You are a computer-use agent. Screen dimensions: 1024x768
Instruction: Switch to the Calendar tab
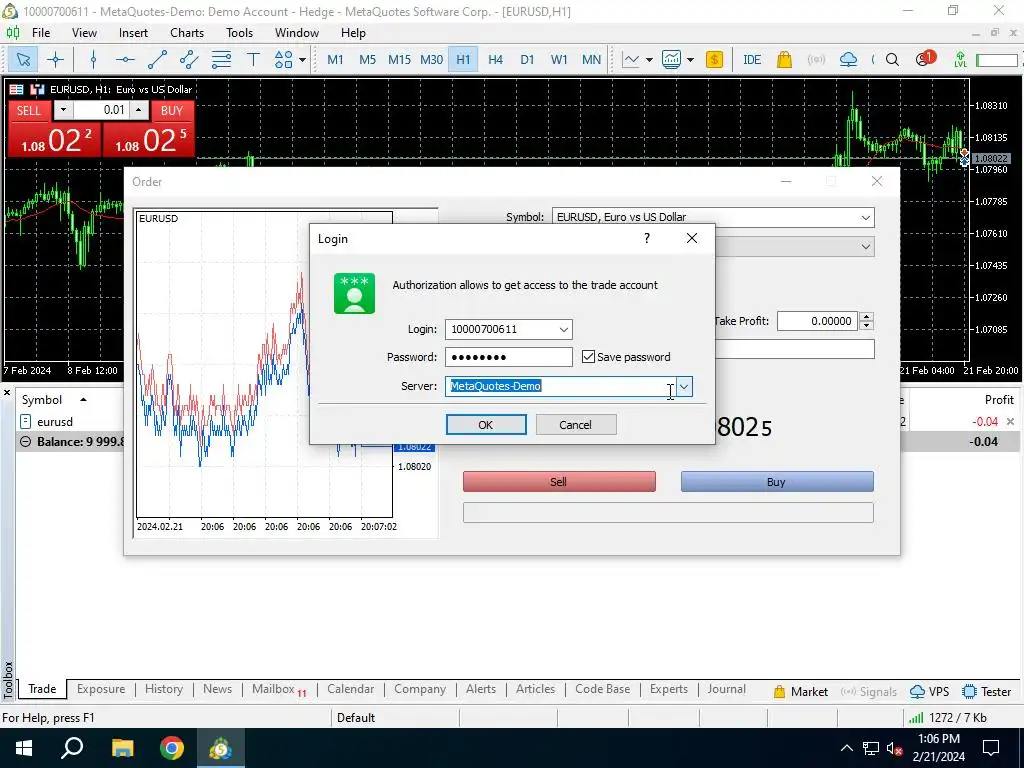click(x=351, y=689)
